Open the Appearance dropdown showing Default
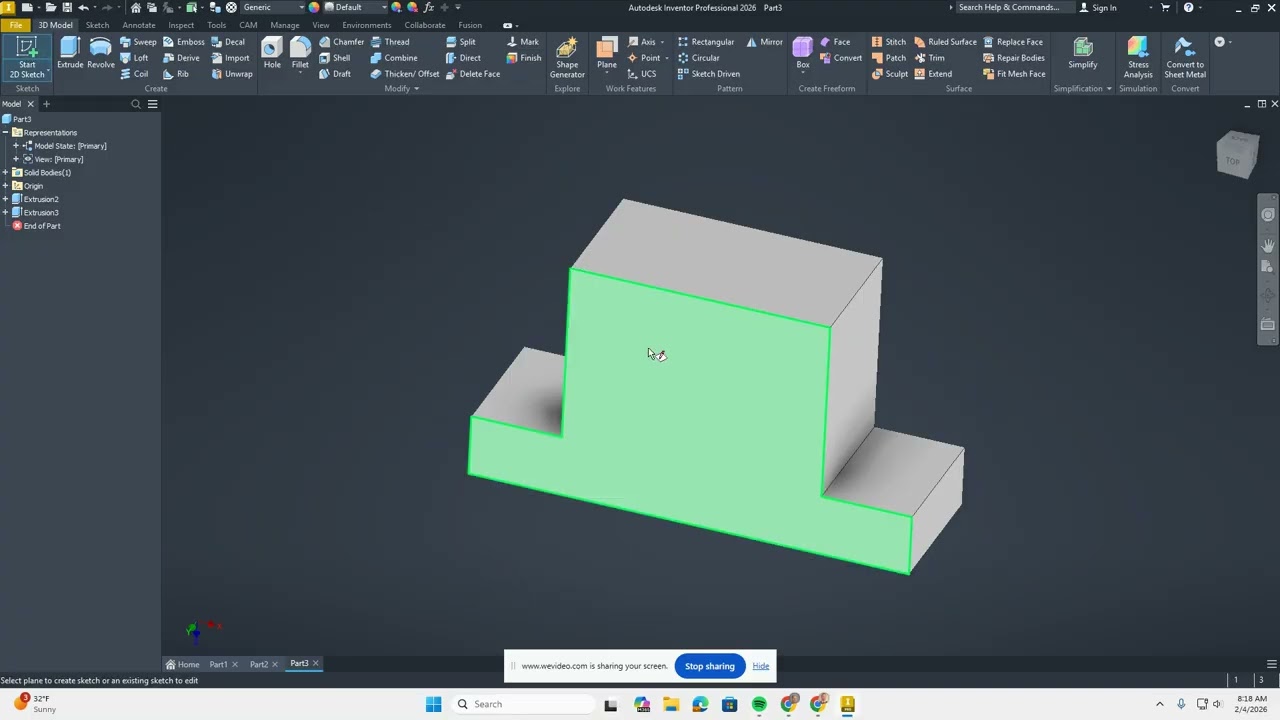Viewport: 1280px width, 720px height. [355, 7]
